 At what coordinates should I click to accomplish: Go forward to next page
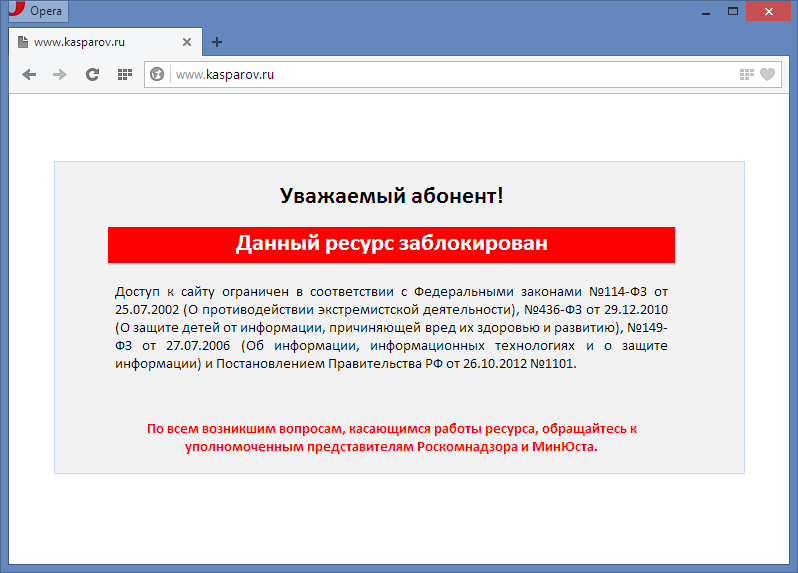coord(60,75)
